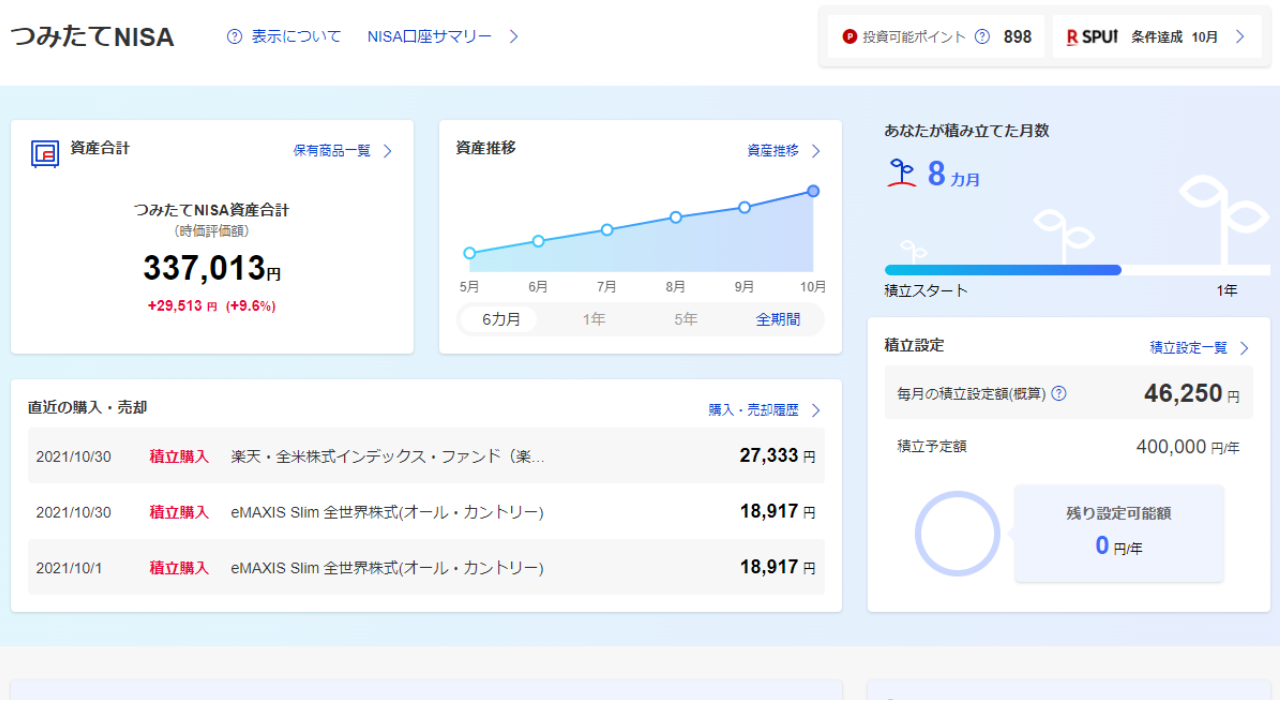
Task: Click the help icon next to 投資可能ポイント
Action: [x=982, y=37]
